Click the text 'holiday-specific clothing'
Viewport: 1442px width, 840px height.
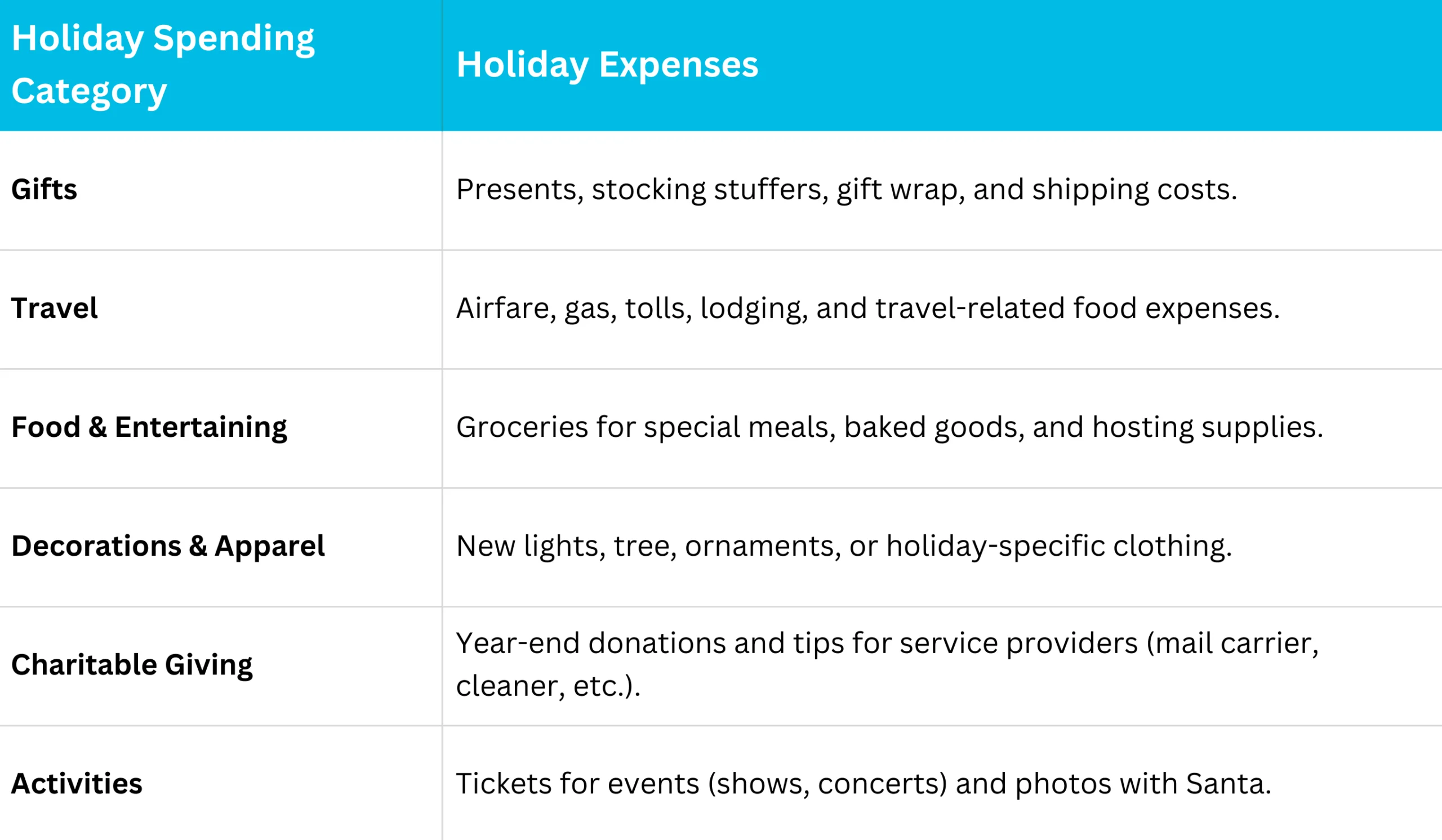[1058, 546]
